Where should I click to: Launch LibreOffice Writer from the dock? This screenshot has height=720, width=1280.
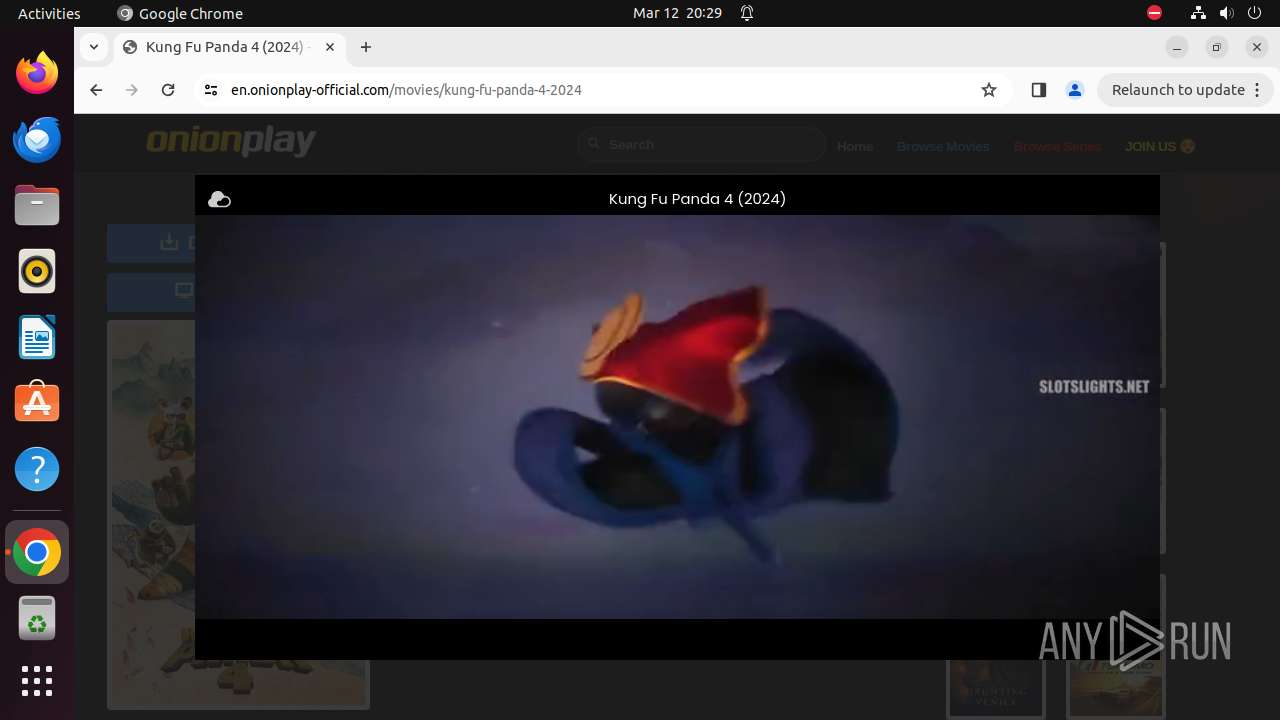(x=37, y=337)
